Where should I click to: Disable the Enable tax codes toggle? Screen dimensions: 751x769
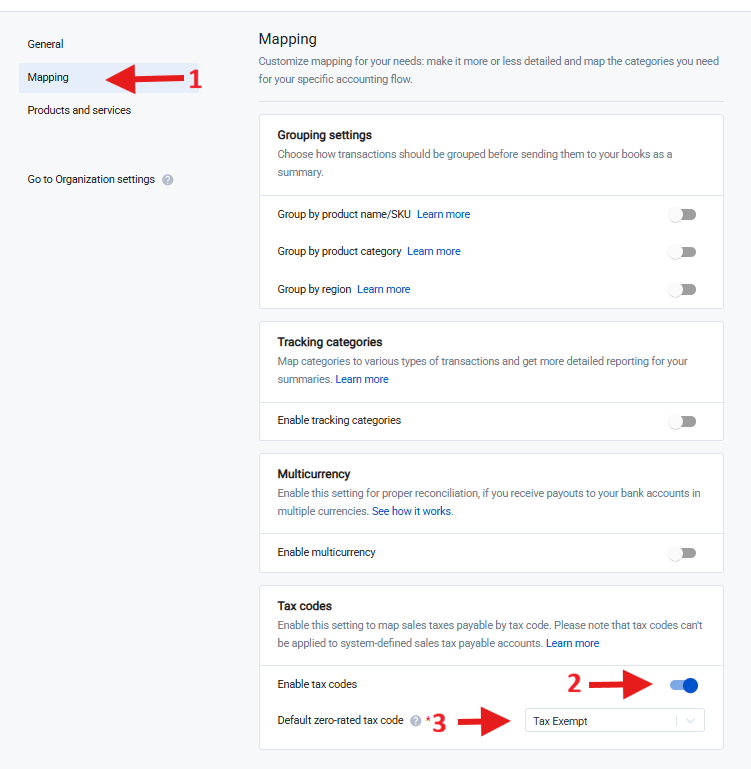683,685
